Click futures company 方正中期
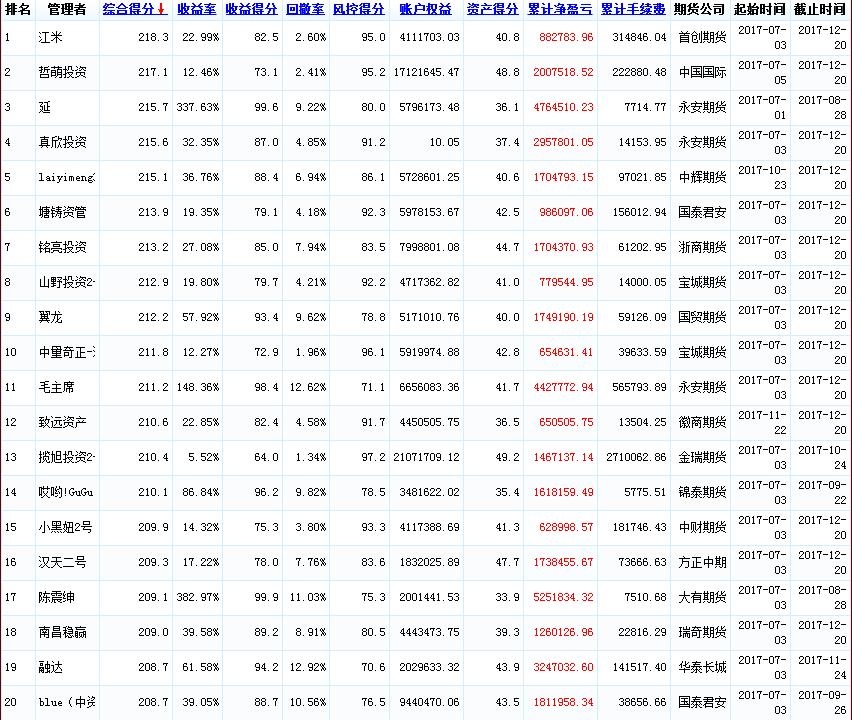Image resolution: width=852 pixels, height=720 pixels. (702, 562)
